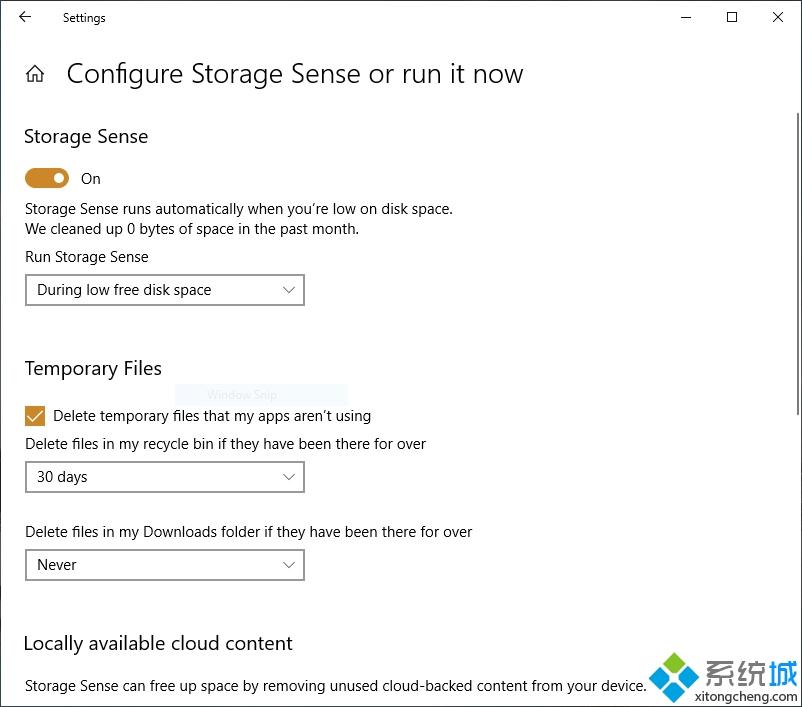802x707 pixels.
Task: Click the Temporary Files section heading
Action: point(93,369)
